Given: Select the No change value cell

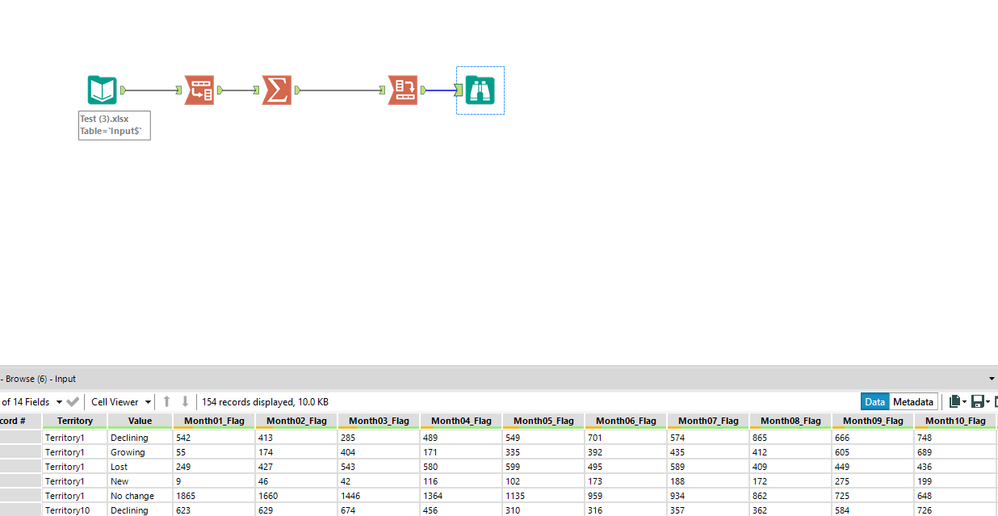Looking at the screenshot, I should [x=140, y=496].
